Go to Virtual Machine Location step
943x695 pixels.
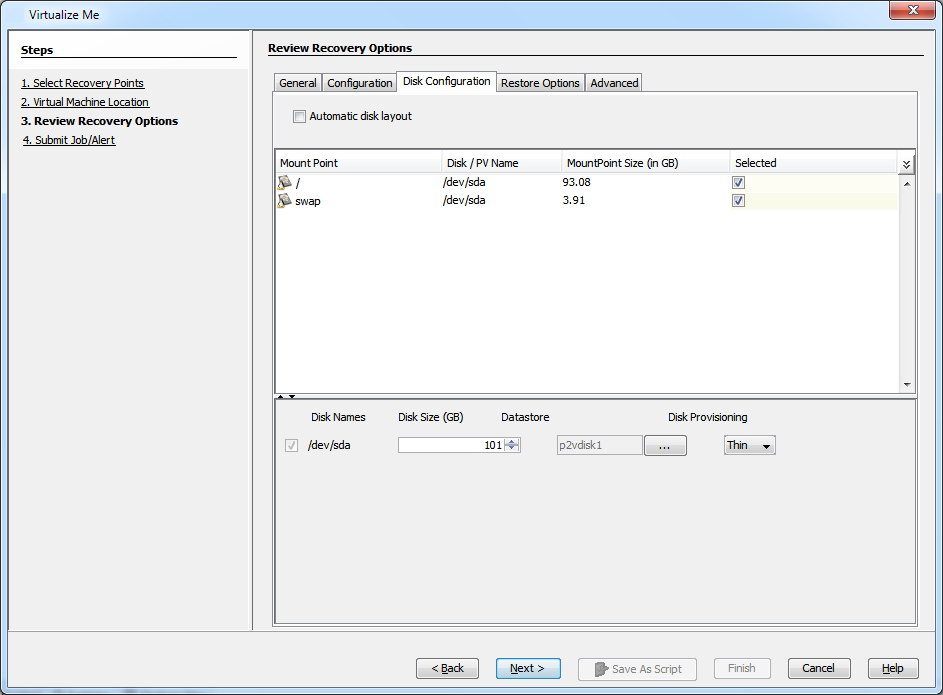pyautogui.click(x=85, y=102)
